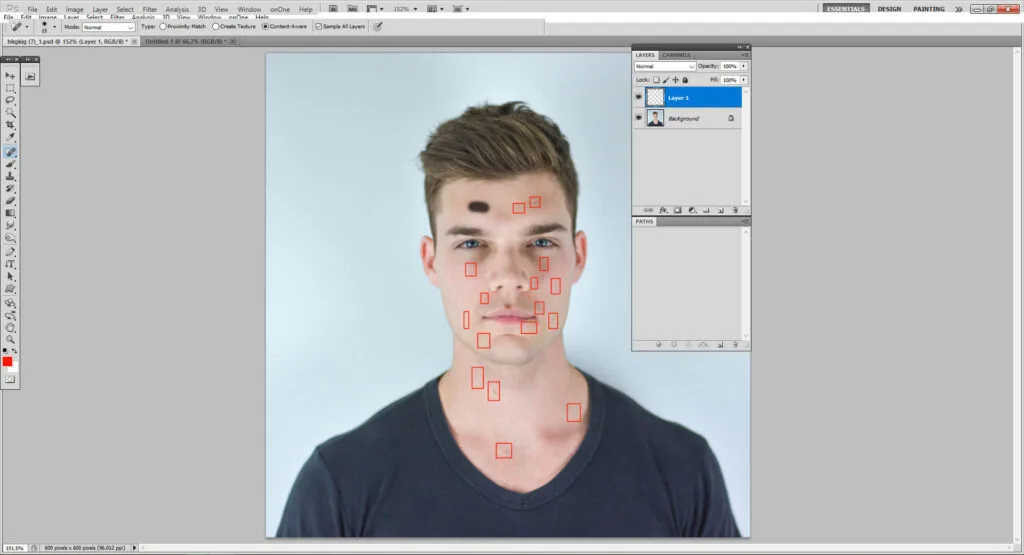Switch to the Channels tab
This screenshot has width=1024, height=555.
[676, 55]
